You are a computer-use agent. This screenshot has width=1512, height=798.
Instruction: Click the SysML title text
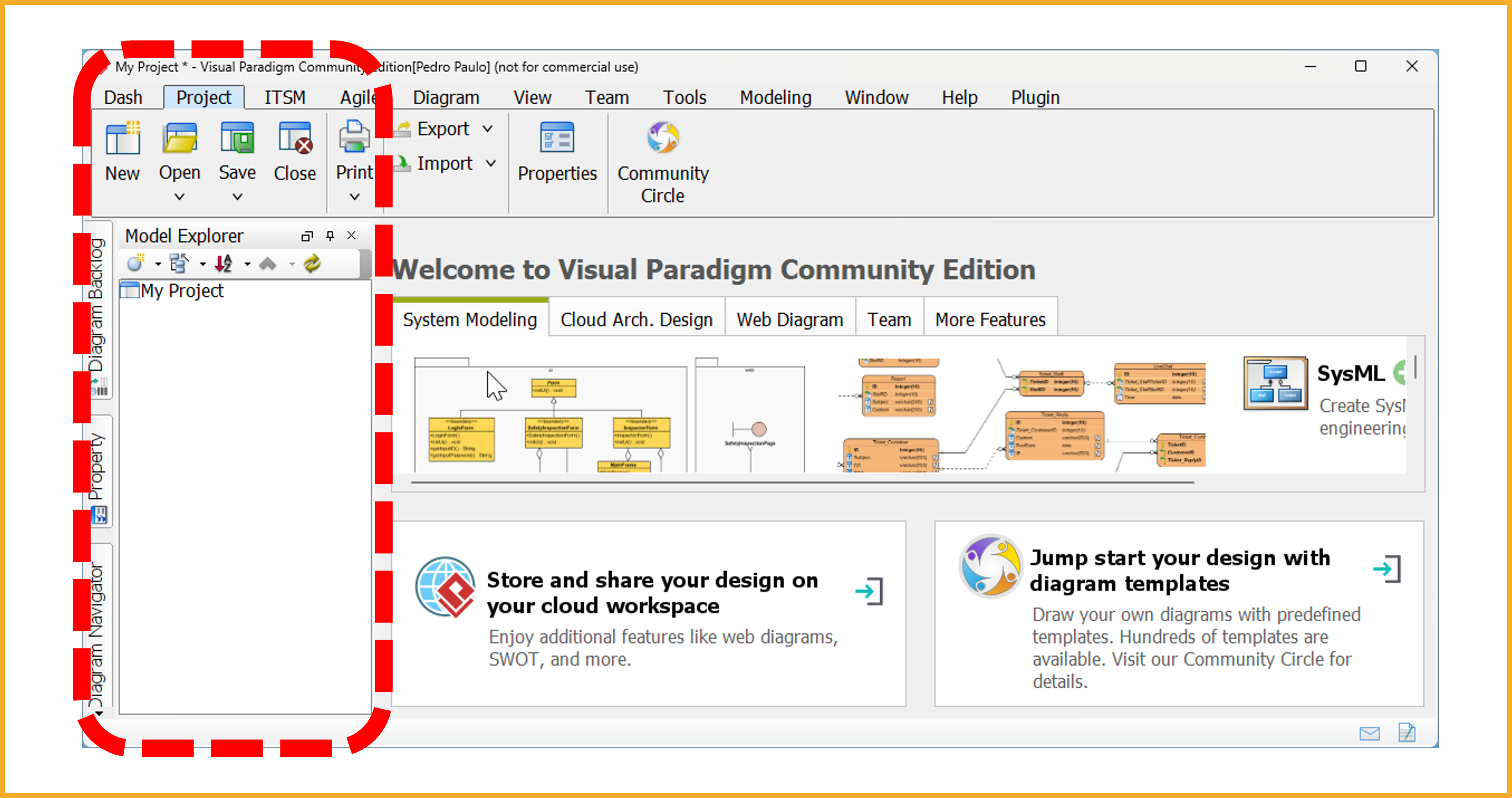[1351, 374]
